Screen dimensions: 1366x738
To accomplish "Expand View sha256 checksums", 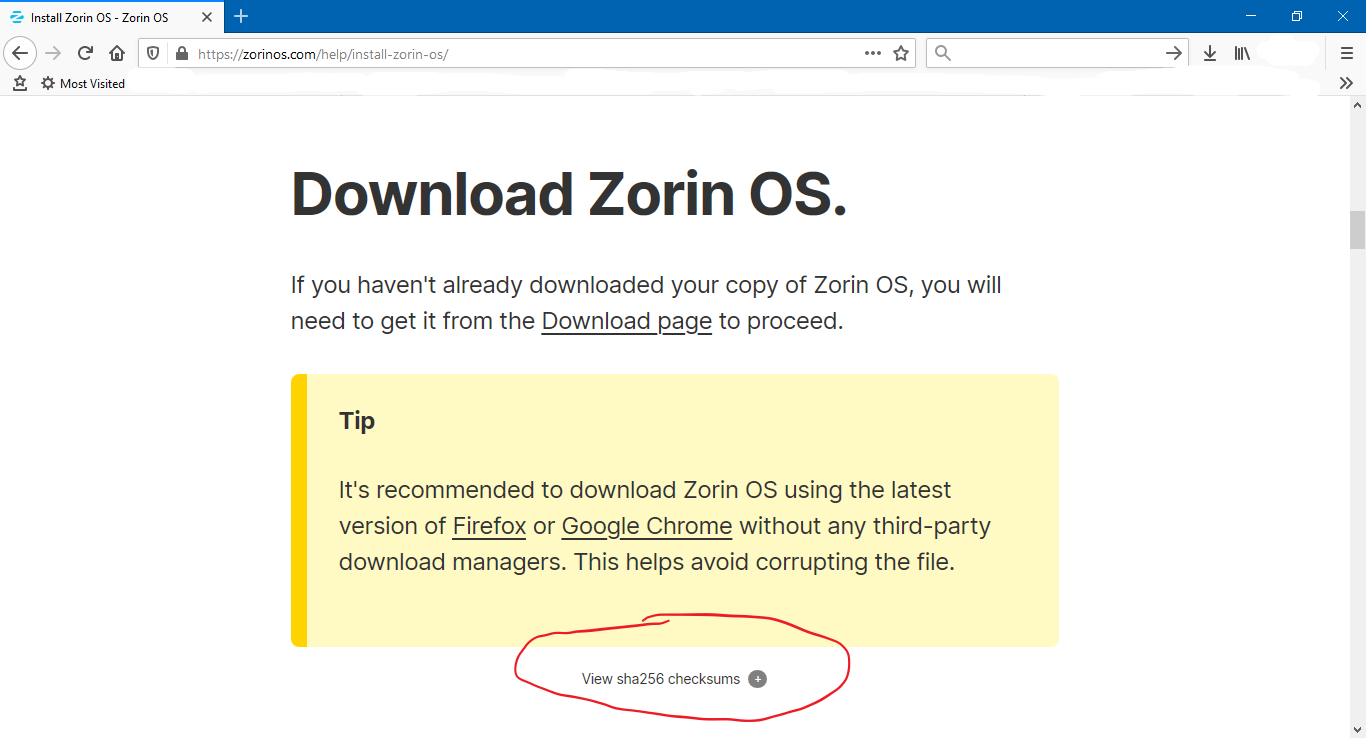I will [x=673, y=679].
